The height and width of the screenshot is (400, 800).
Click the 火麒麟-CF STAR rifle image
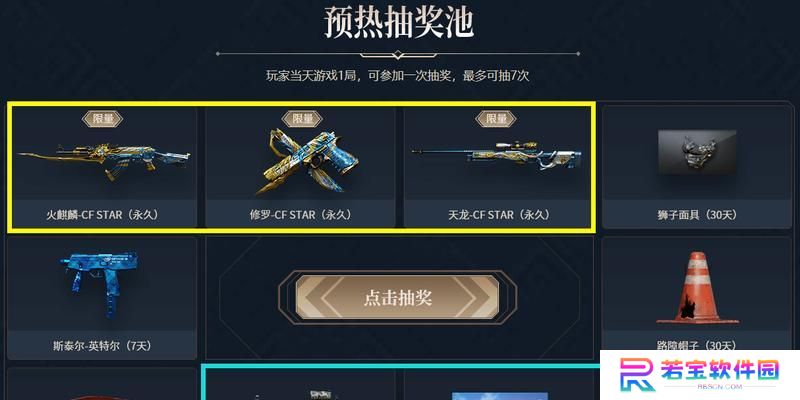104,159
